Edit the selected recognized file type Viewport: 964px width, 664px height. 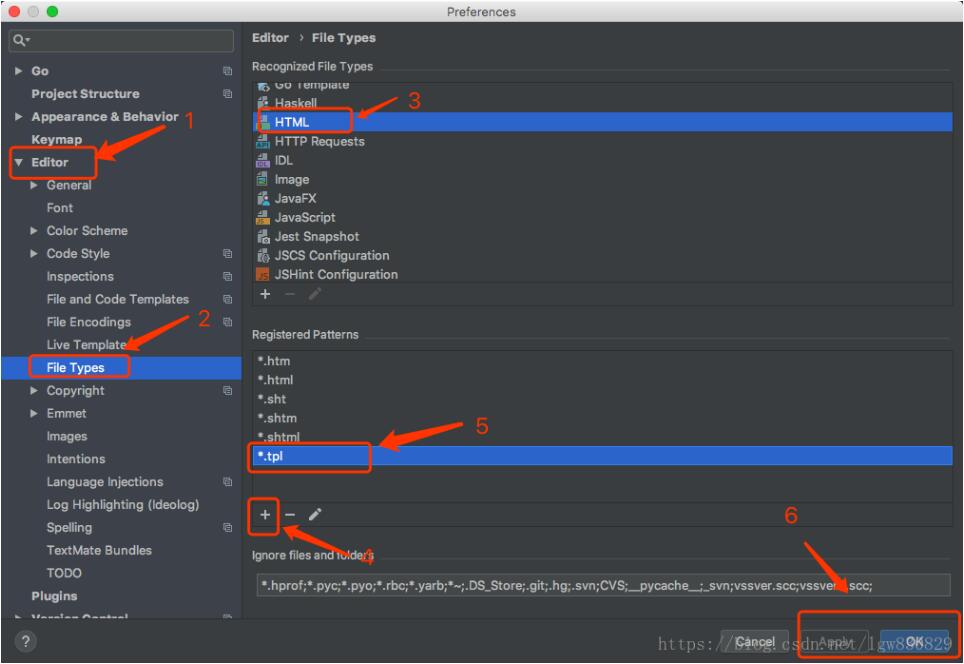(x=315, y=294)
